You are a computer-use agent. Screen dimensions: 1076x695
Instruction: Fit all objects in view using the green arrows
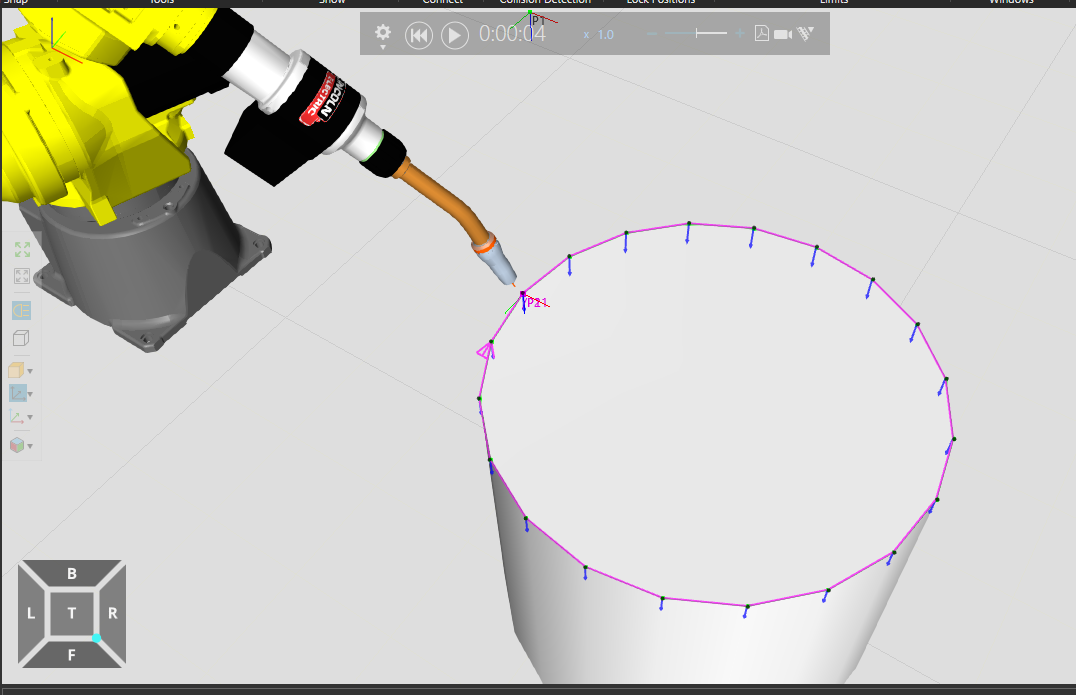tap(22, 250)
